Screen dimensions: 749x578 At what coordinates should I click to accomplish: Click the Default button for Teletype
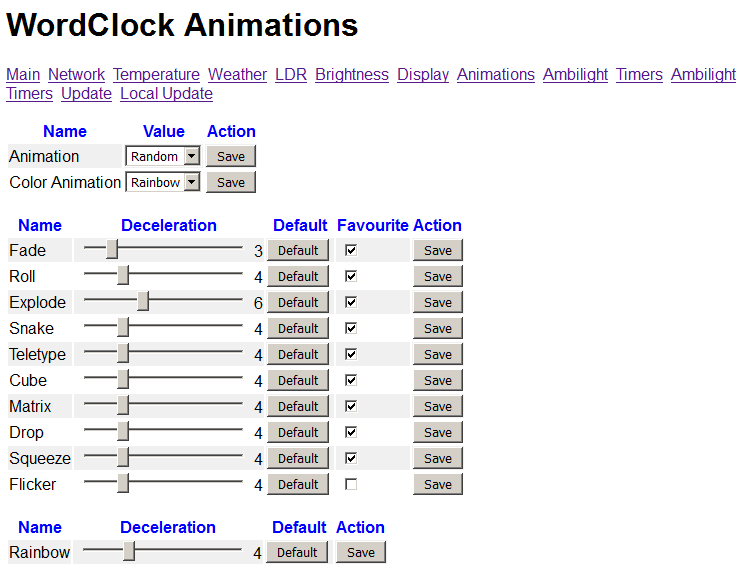point(298,354)
